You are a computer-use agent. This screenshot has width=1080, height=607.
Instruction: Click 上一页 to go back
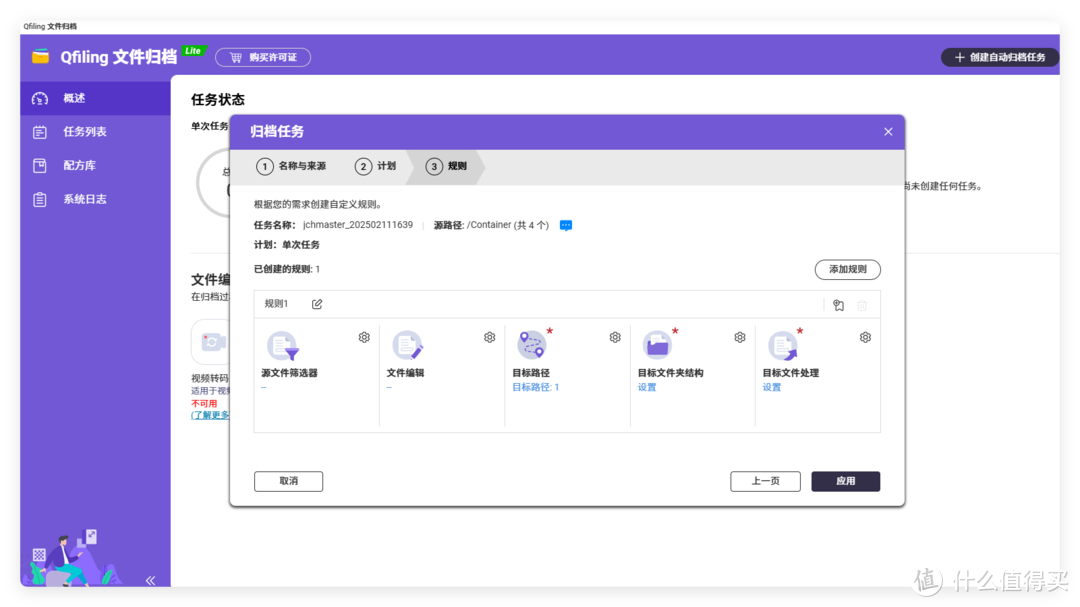(765, 481)
